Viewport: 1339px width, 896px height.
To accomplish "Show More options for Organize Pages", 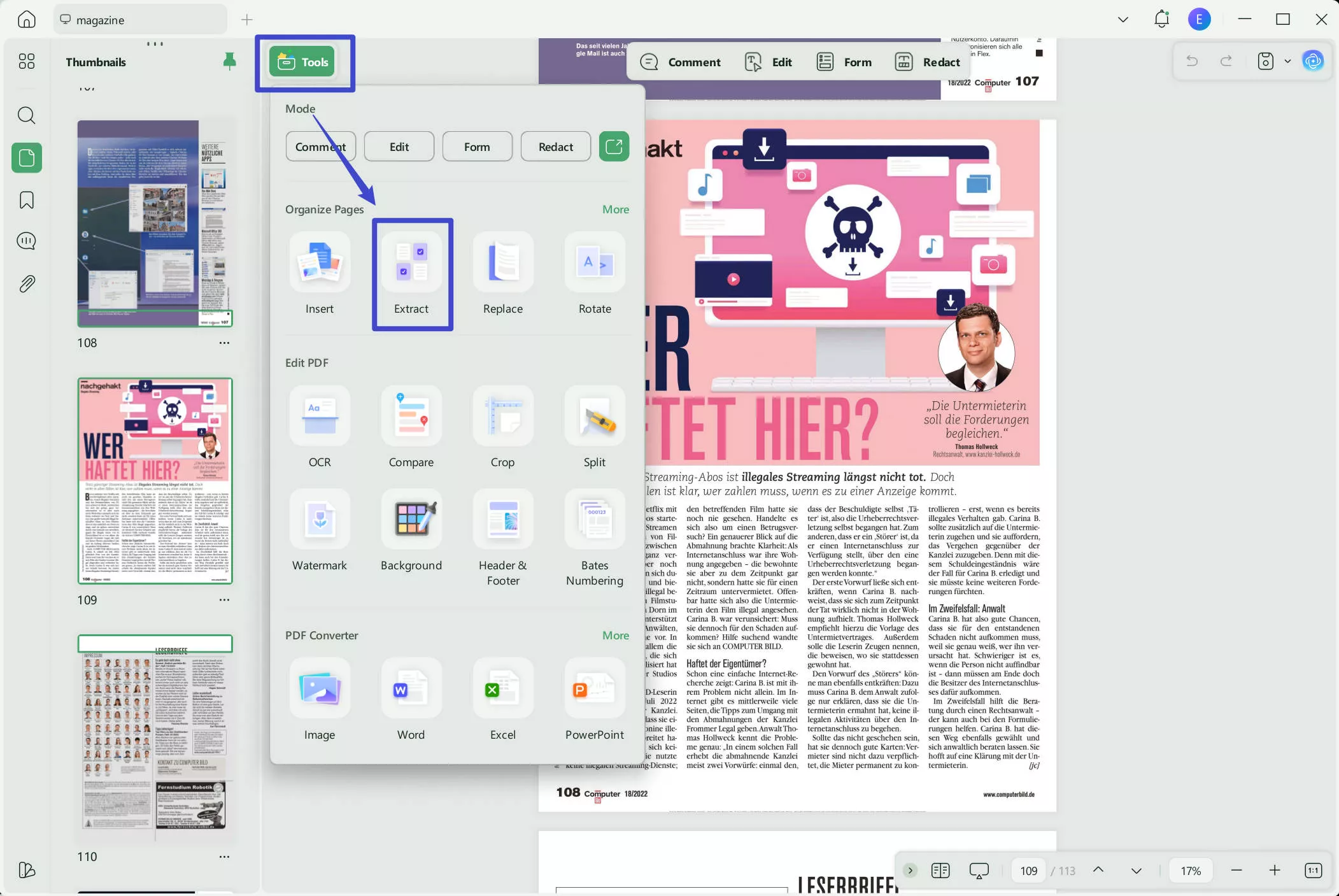I will pyautogui.click(x=614, y=209).
